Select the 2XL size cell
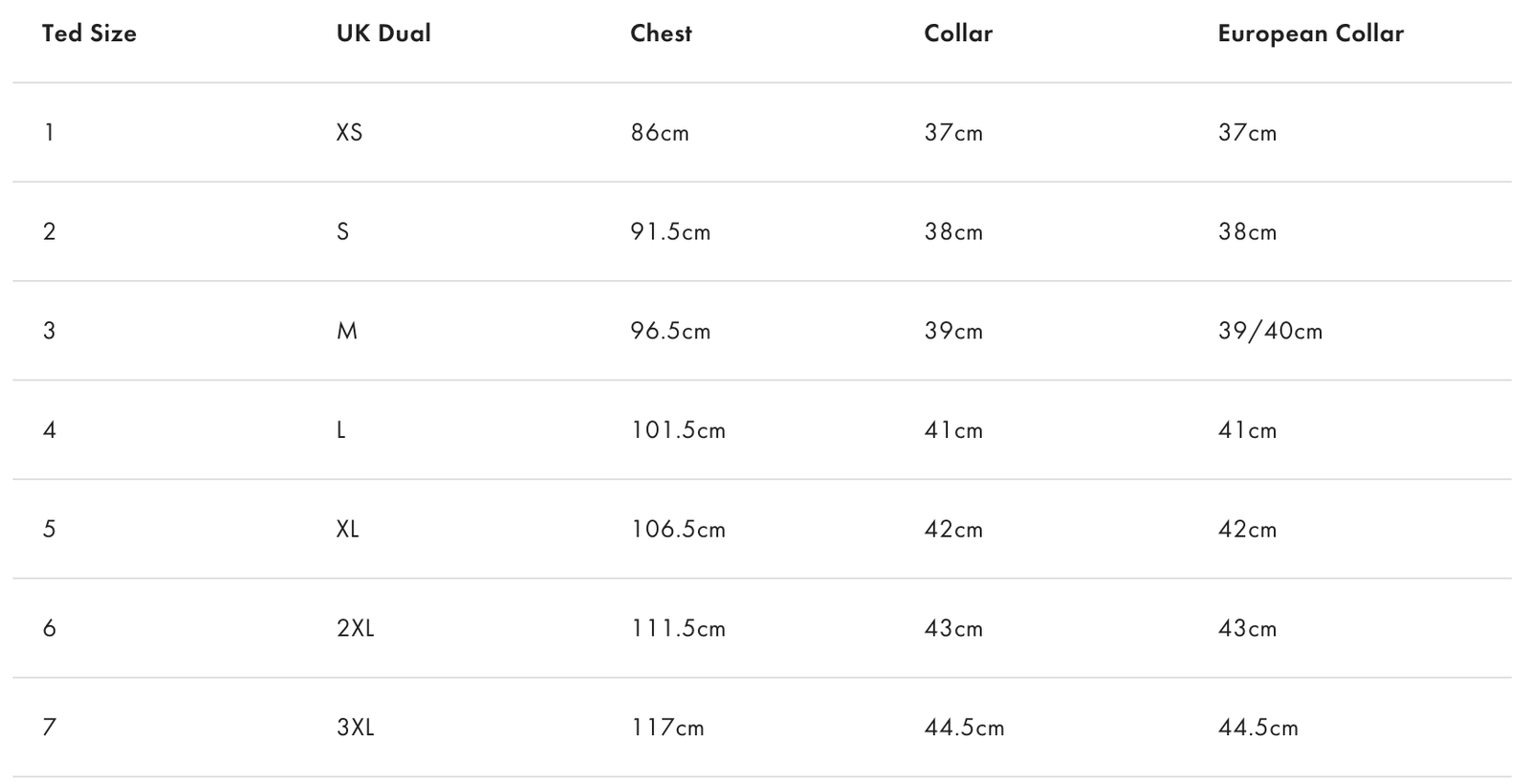Image resolution: width=1530 pixels, height=784 pixels. coord(355,628)
